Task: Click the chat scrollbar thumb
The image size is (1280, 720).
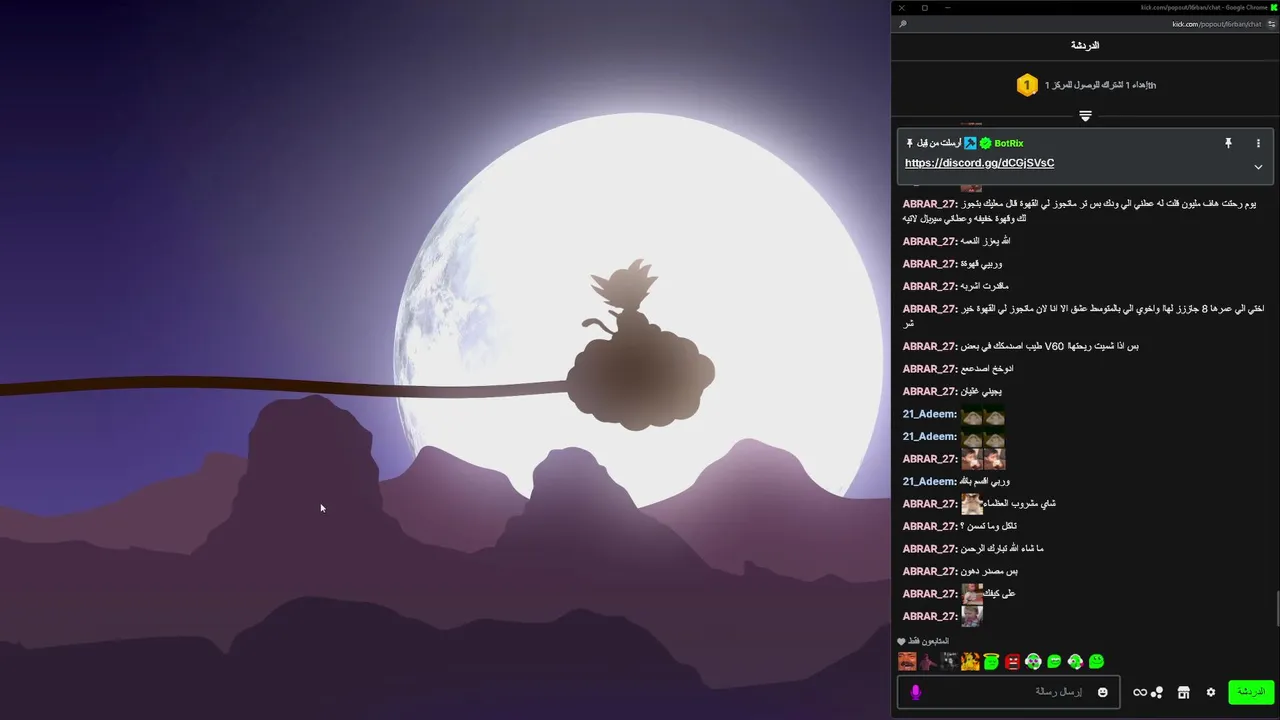Action: [1276, 609]
